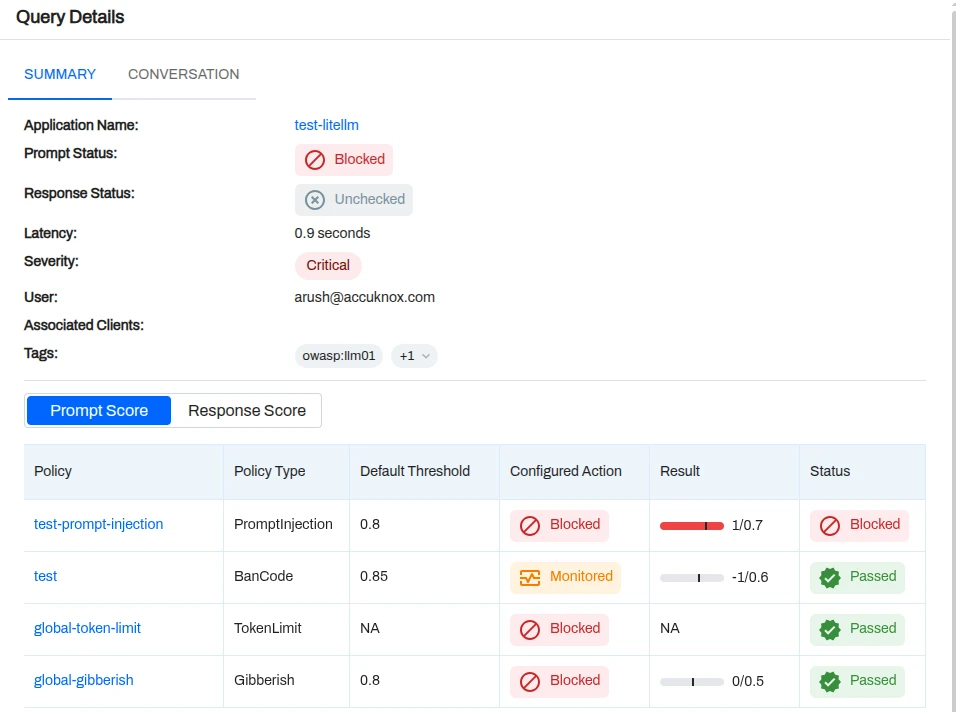Click the Unchecked crossed-circle icon for Response Status
956x712 pixels.
(x=314, y=199)
